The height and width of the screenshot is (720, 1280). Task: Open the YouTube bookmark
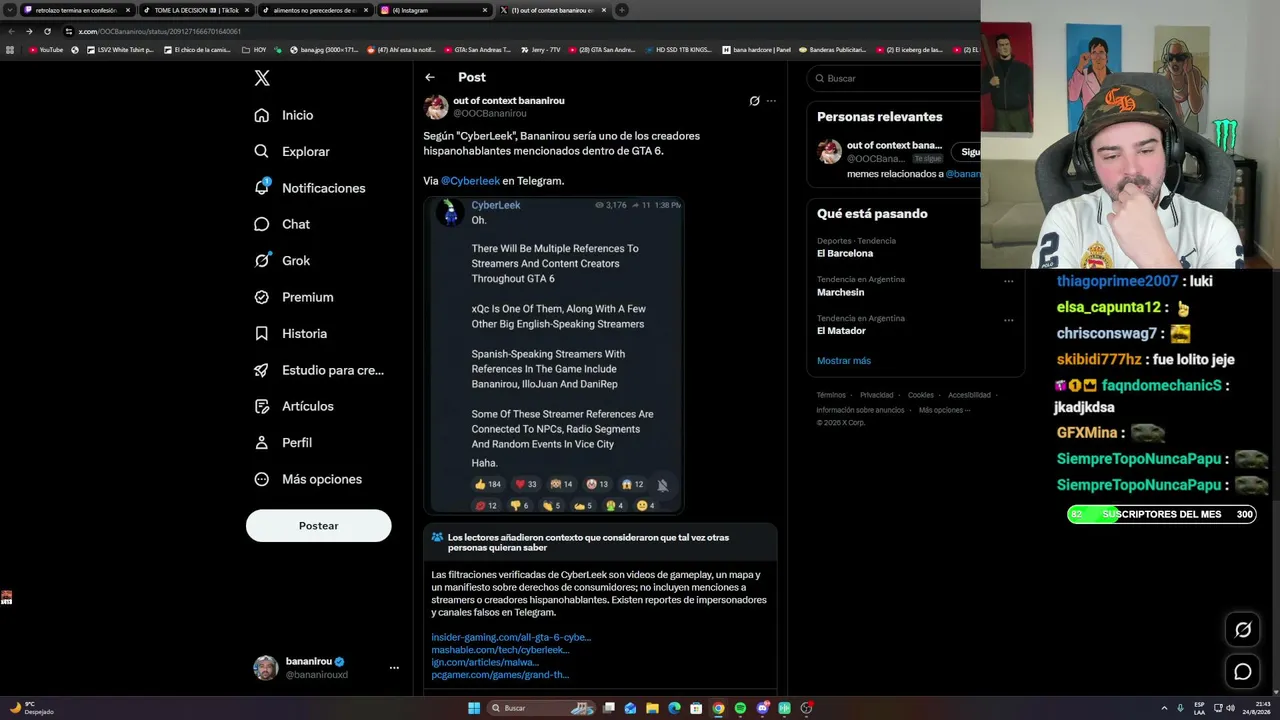point(46,49)
